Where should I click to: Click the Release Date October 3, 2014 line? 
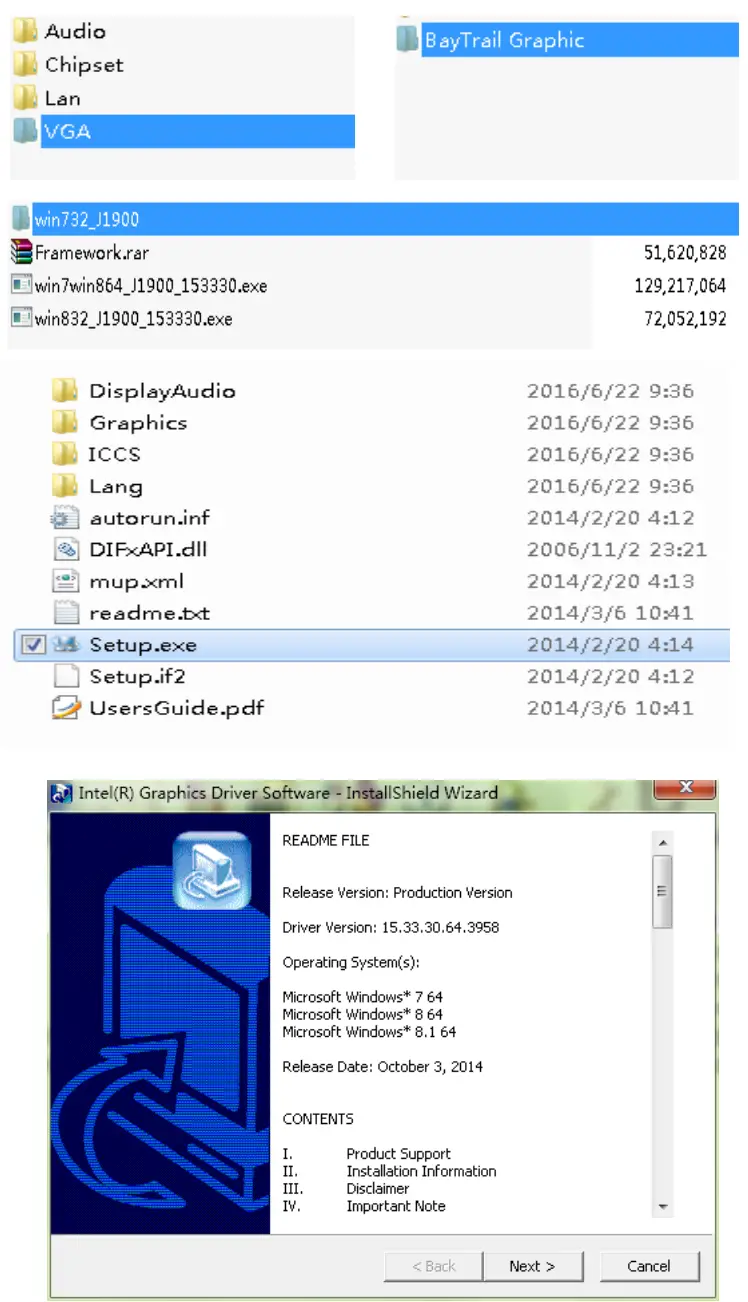click(382, 1067)
